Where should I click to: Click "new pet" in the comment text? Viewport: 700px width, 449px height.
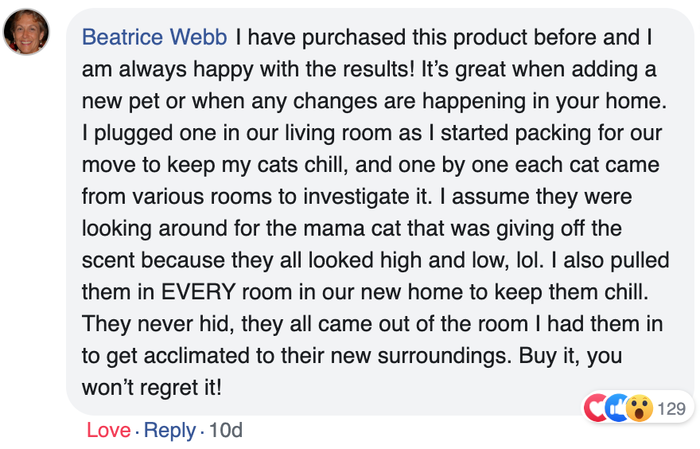tap(117, 102)
